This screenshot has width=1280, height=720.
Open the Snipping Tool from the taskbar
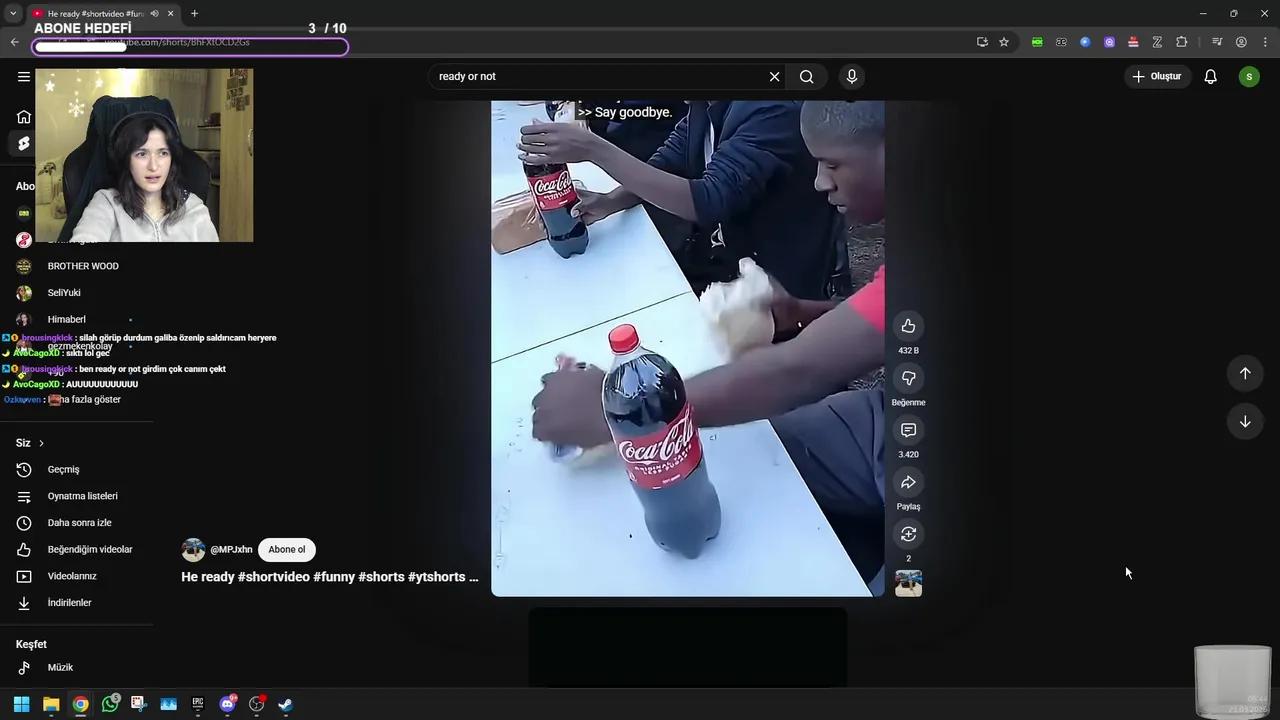tap(139, 704)
